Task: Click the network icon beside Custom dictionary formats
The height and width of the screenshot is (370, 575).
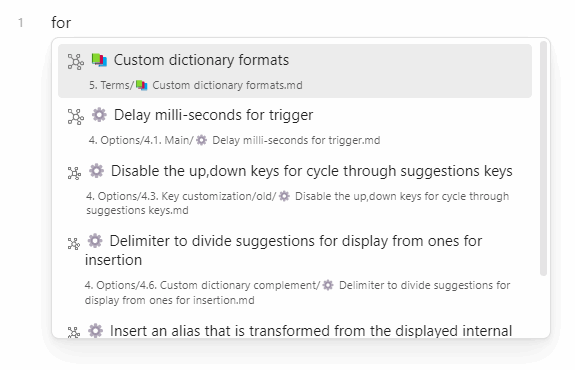Action: (x=76, y=62)
